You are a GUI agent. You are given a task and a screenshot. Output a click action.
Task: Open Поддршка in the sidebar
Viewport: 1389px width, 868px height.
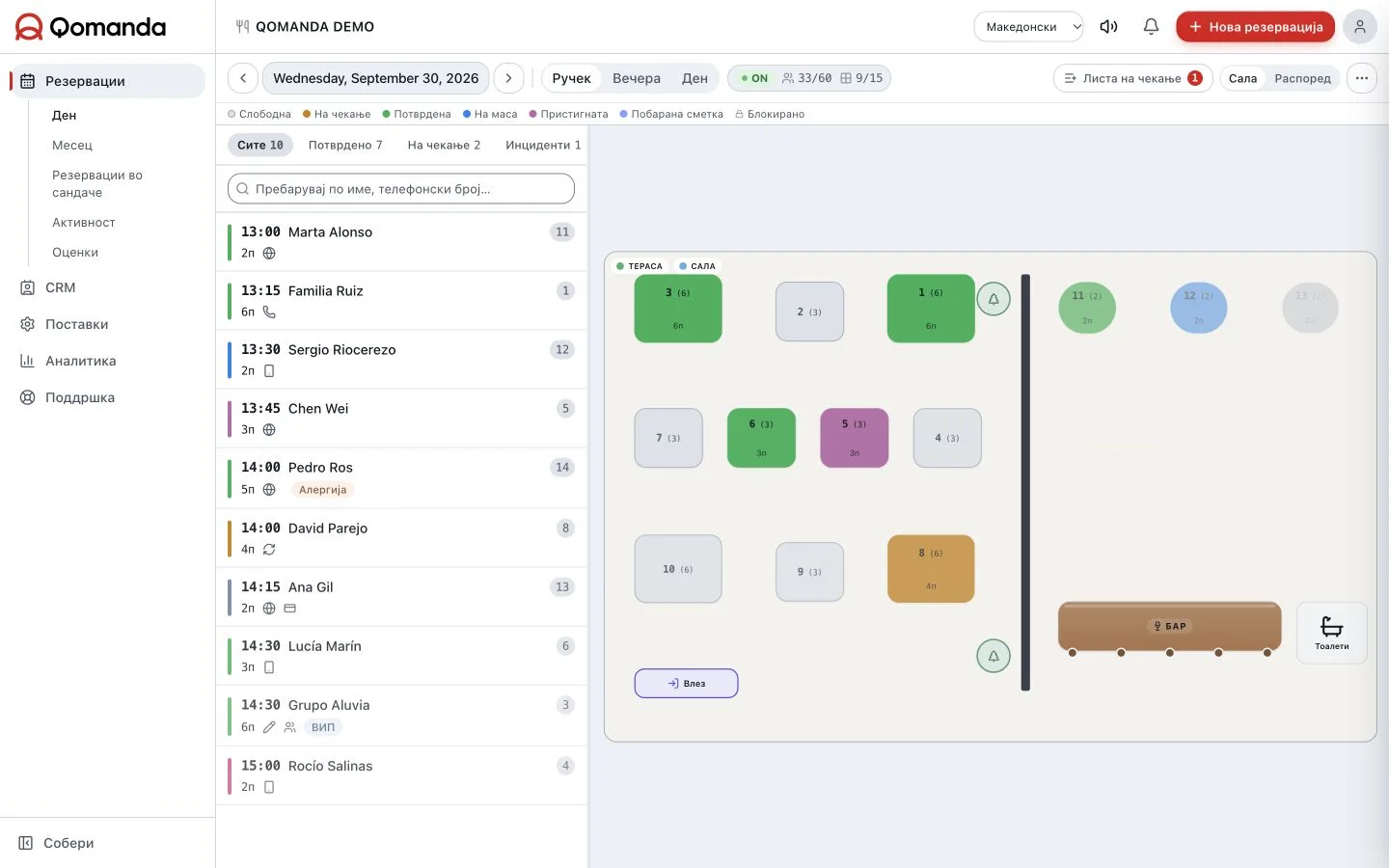click(79, 397)
